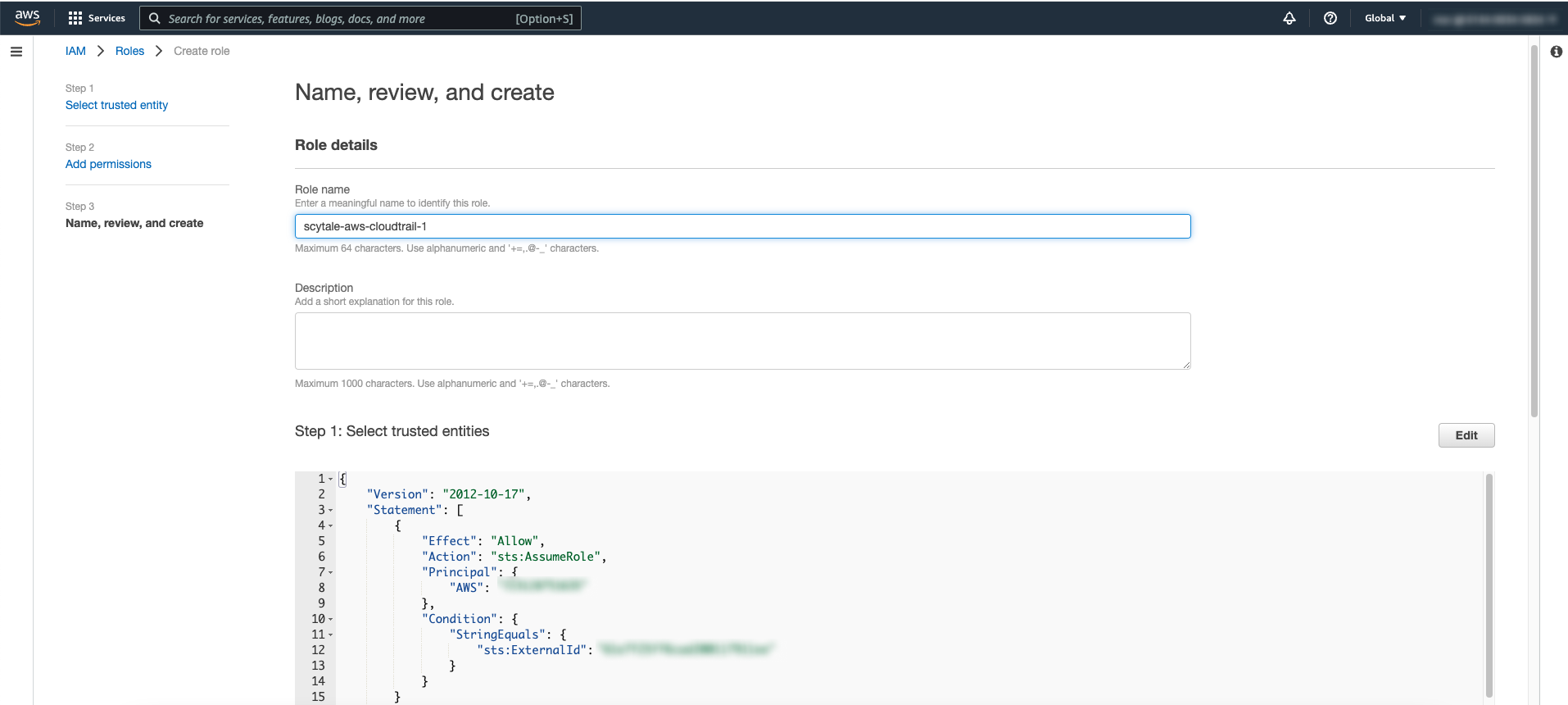
Task: Click the "Condition" key on line 10
Action: (x=460, y=619)
